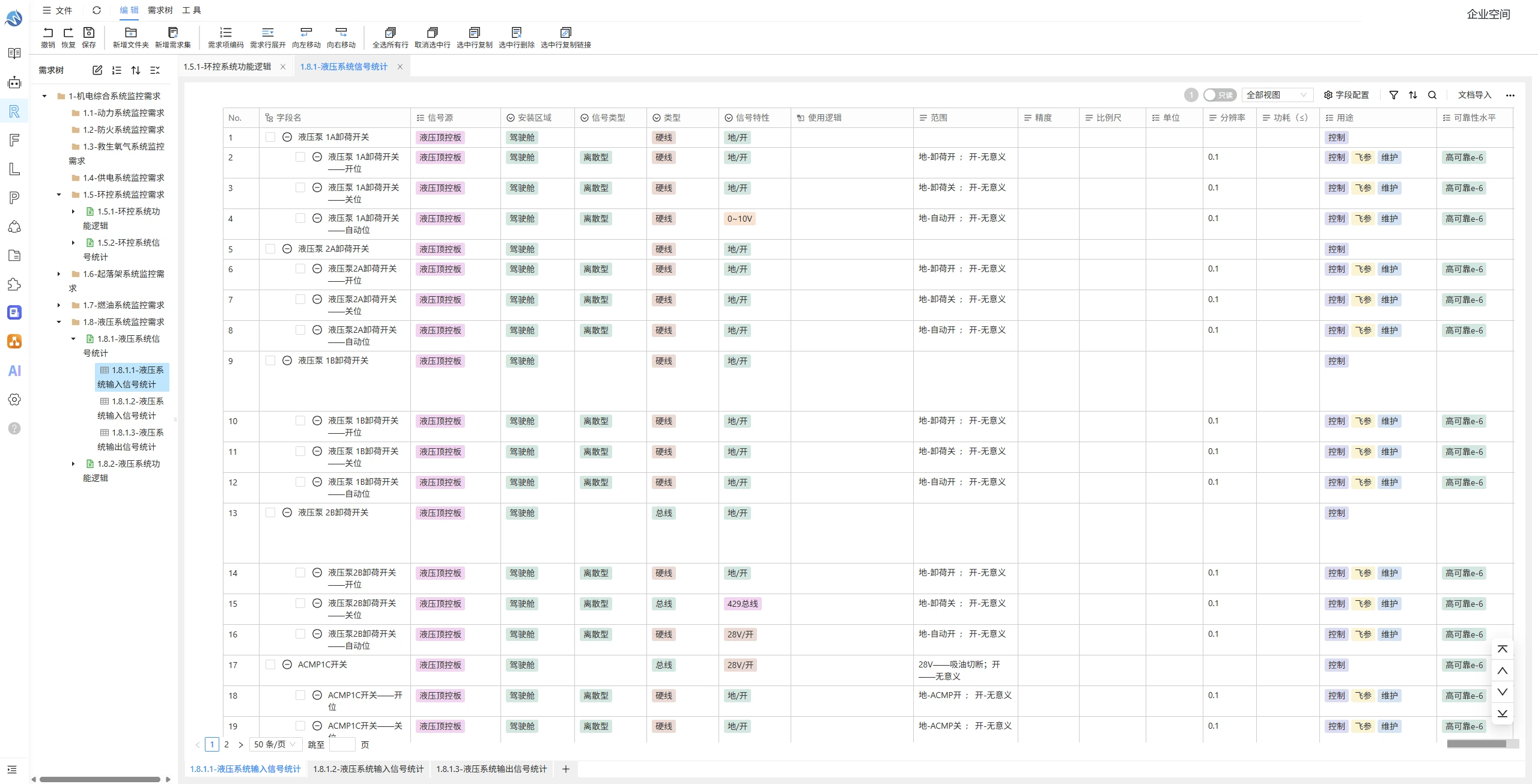Click 新增需求集 toolbar icon
1538x784 pixels.
173,32
